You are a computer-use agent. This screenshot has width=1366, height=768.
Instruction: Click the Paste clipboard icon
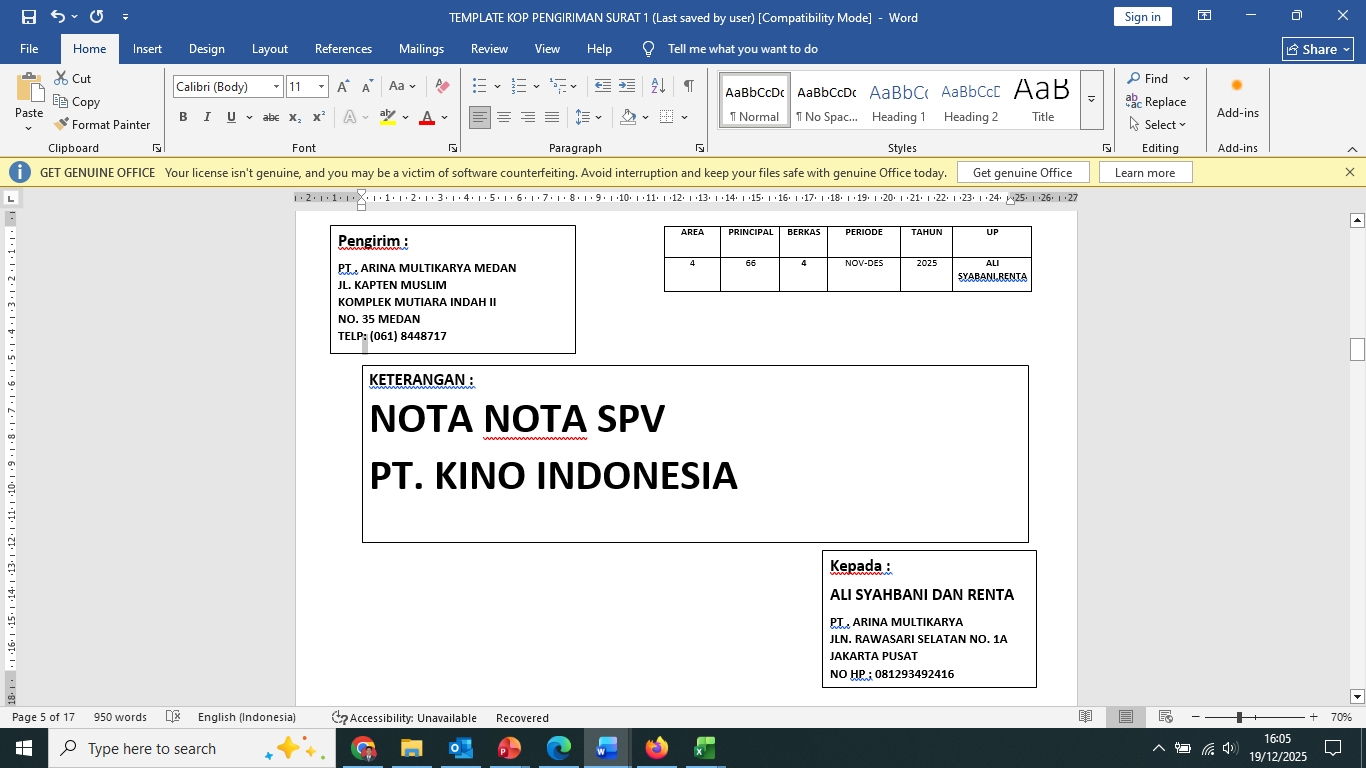coord(29,88)
